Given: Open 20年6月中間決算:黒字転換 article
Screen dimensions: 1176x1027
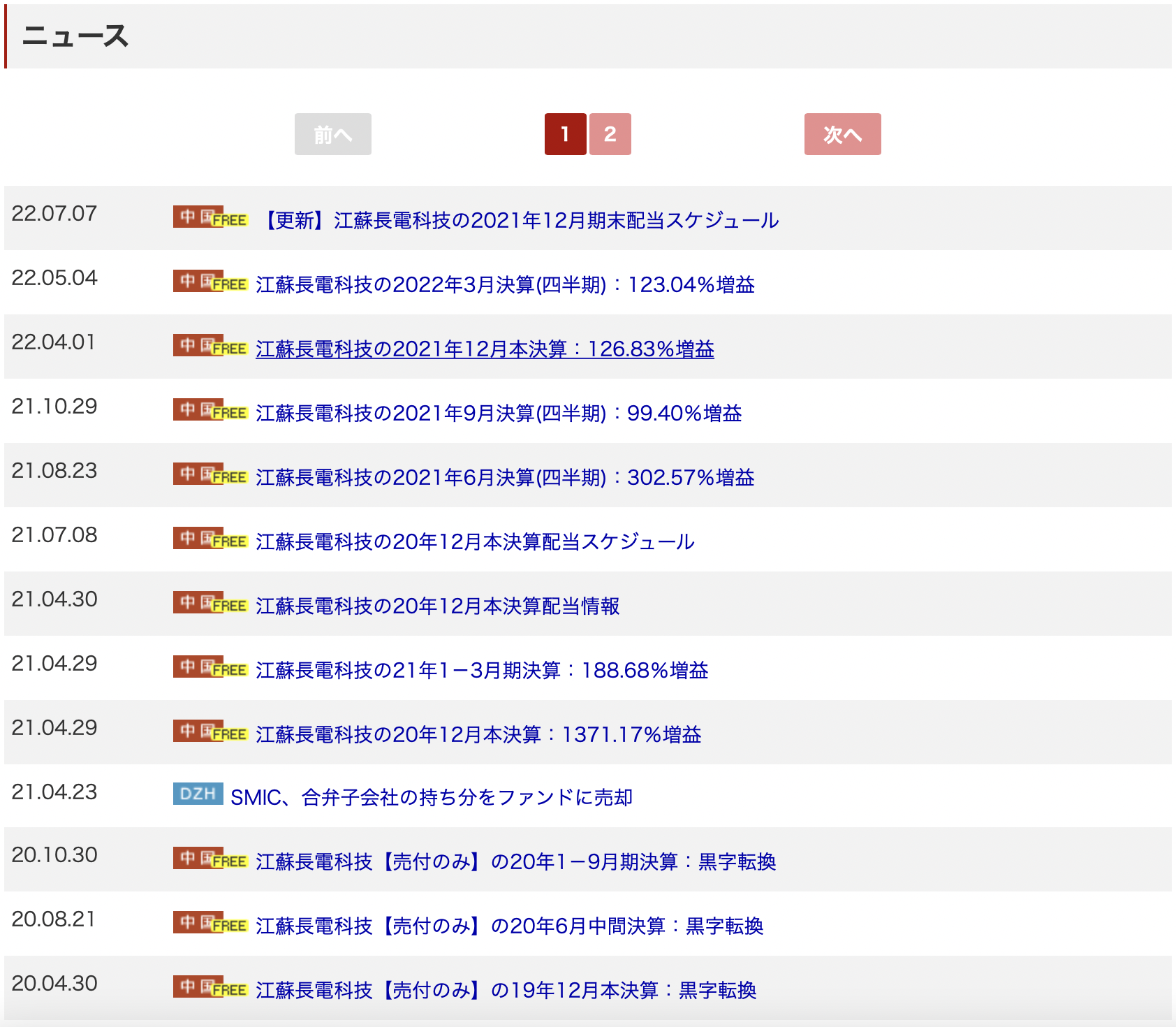Looking at the screenshot, I should pos(510,926).
